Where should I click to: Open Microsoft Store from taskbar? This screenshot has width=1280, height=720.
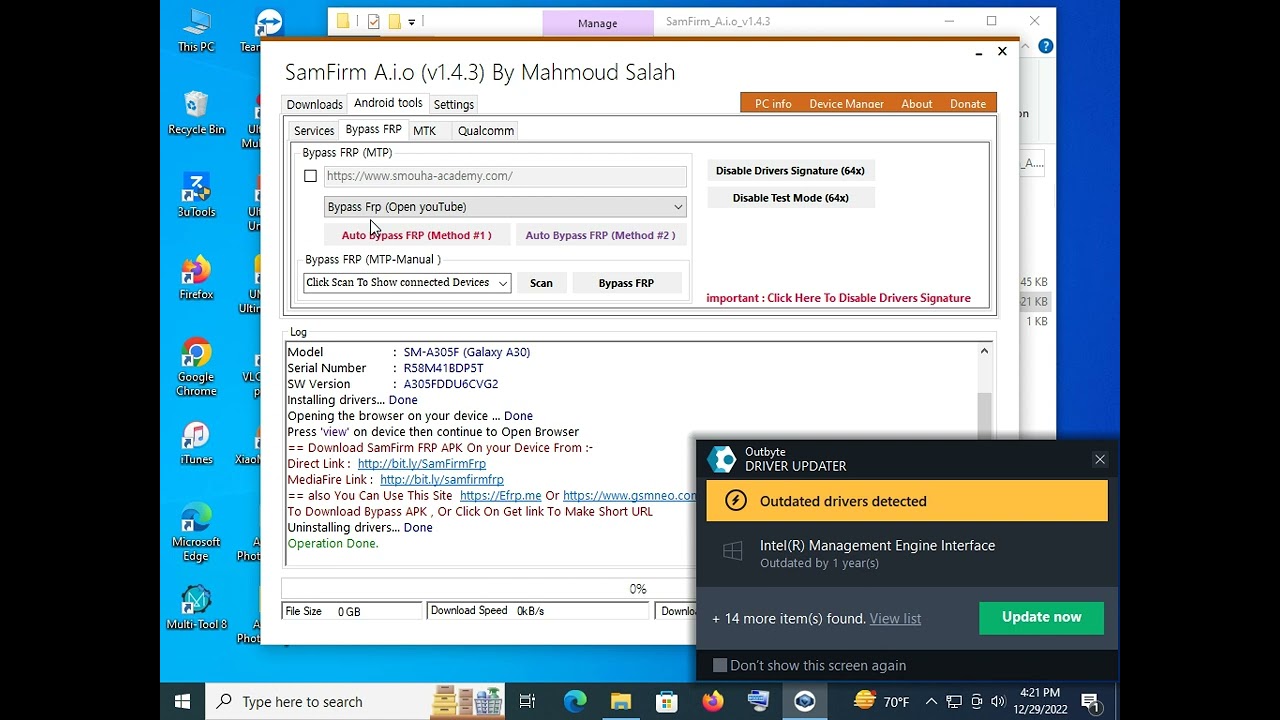pyautogui.click(x=667, y=702)
